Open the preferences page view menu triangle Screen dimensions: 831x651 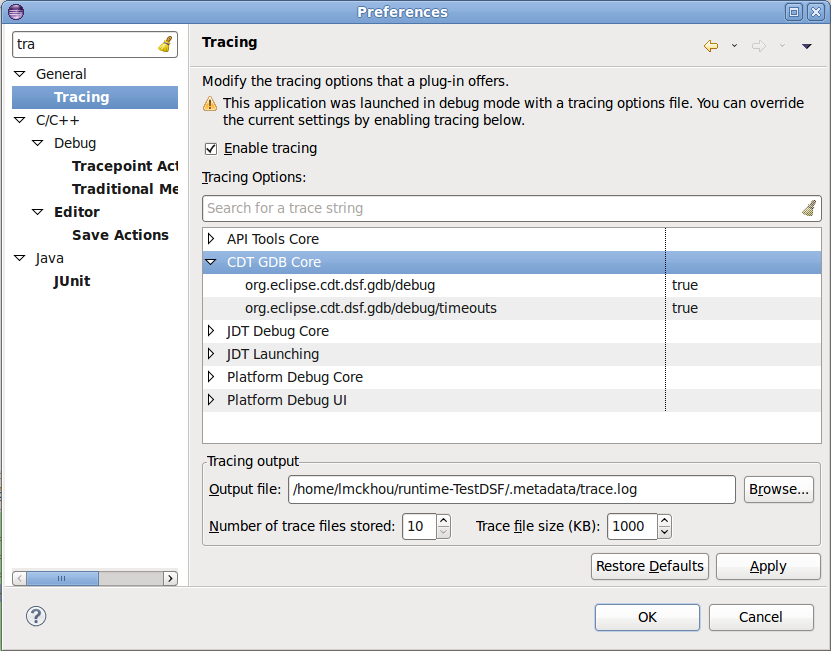(807, 47)
